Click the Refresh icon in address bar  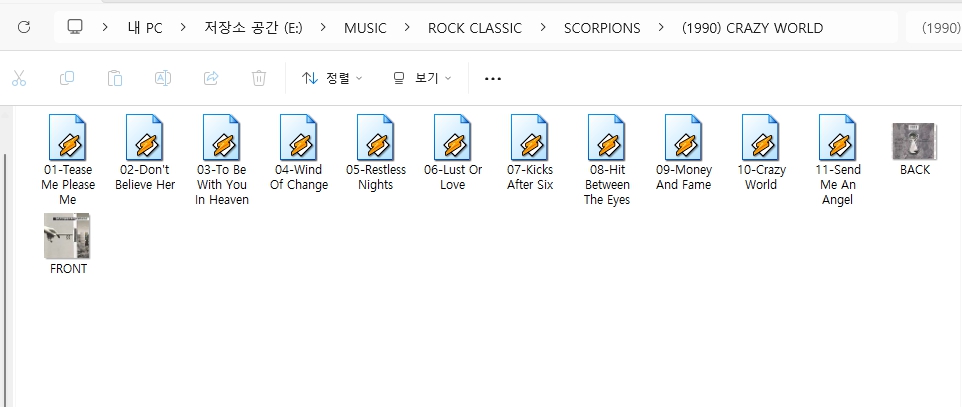click(x=24, y=27)
